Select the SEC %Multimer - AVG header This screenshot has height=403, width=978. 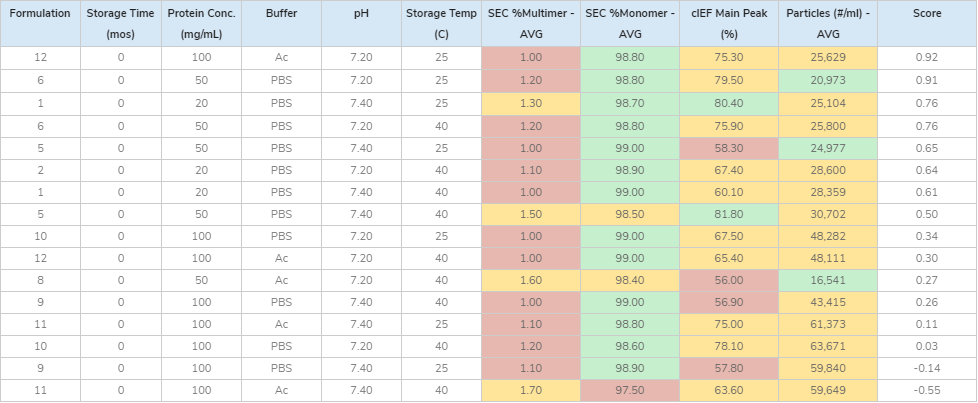(530, 24)
